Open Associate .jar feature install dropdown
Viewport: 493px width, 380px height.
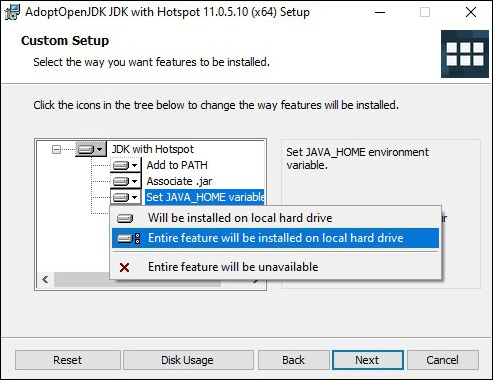coord(126,181)
